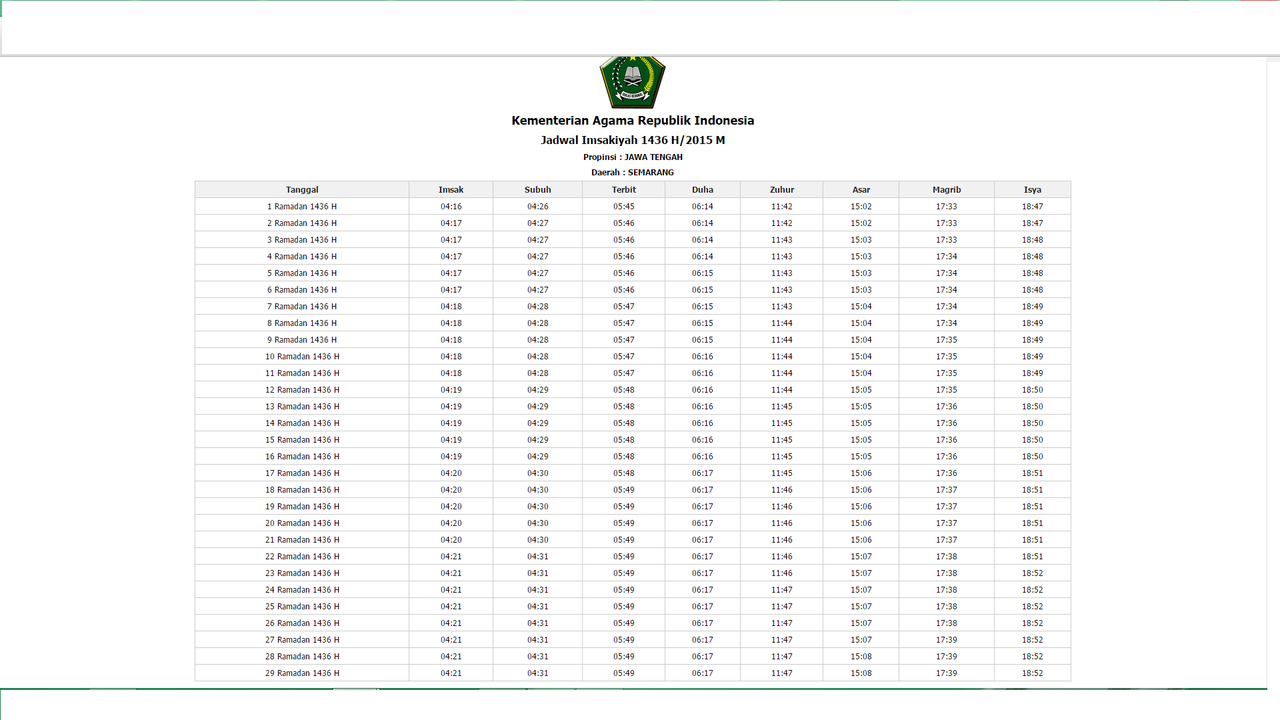Select the Magrib column header
Screen dimensions: 1280x720
click(947, 190)
